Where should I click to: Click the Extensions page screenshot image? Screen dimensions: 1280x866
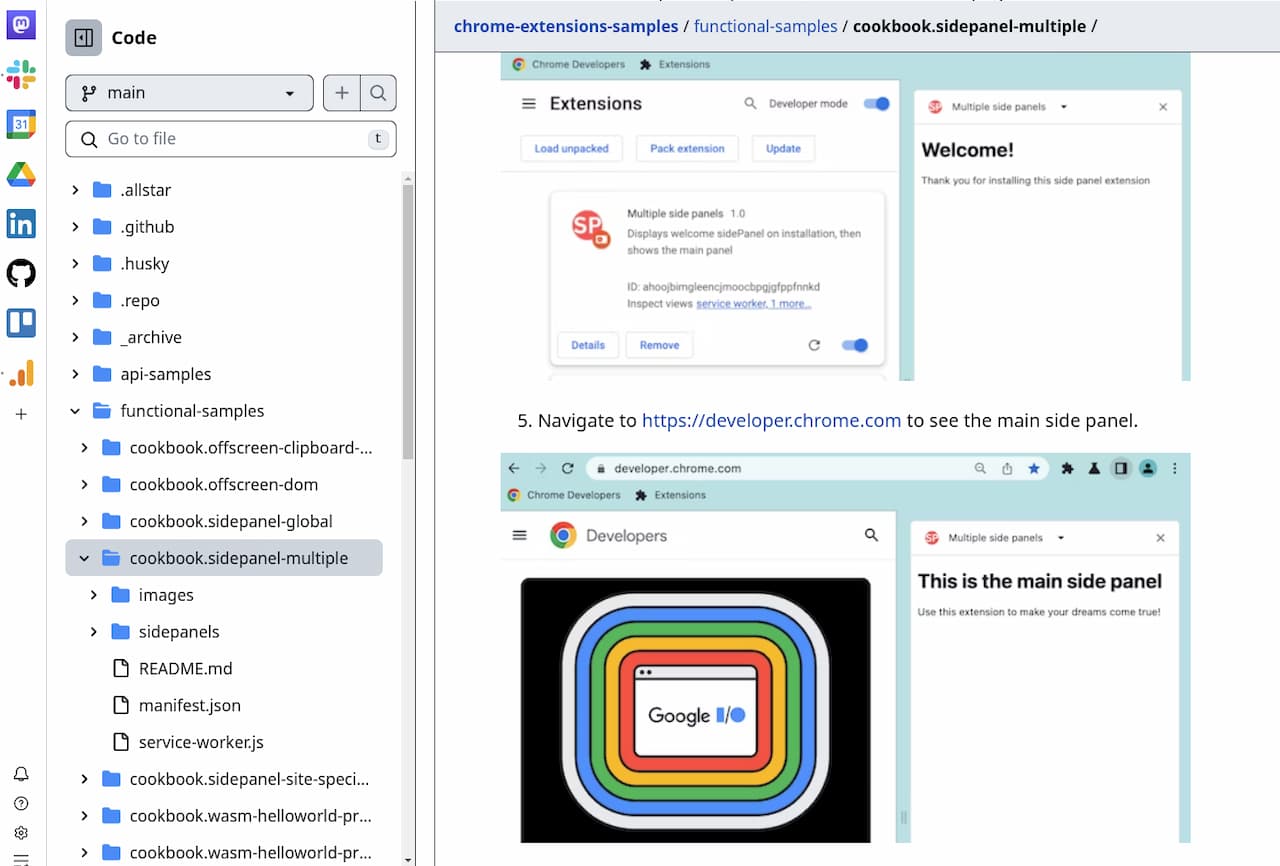[x=845, y=216]
